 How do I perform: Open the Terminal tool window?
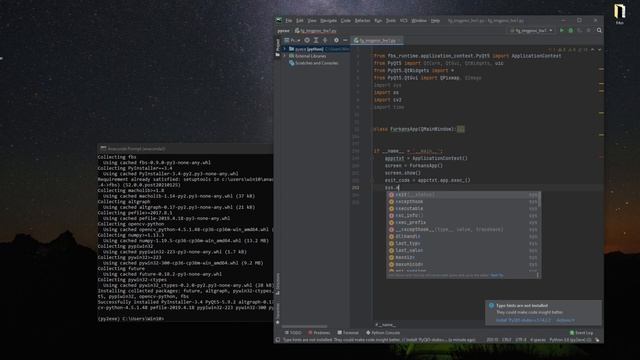tap(348, 333)
